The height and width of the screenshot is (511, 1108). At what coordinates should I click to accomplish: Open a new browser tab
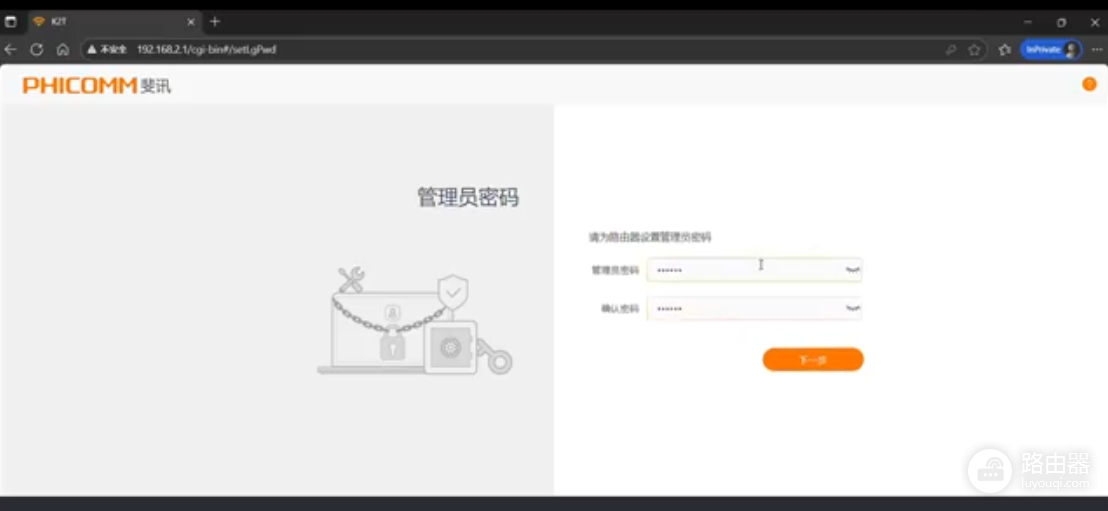[x=215, y=22]
